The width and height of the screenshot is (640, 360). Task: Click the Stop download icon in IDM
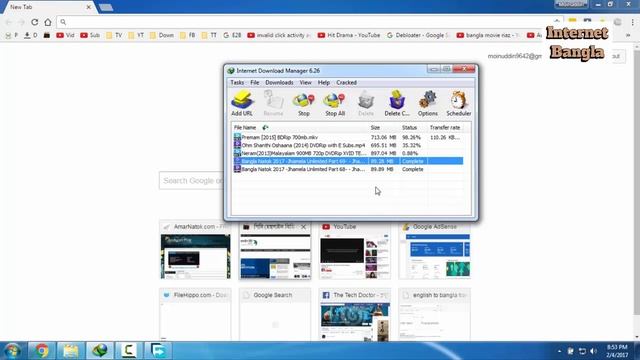304,103
